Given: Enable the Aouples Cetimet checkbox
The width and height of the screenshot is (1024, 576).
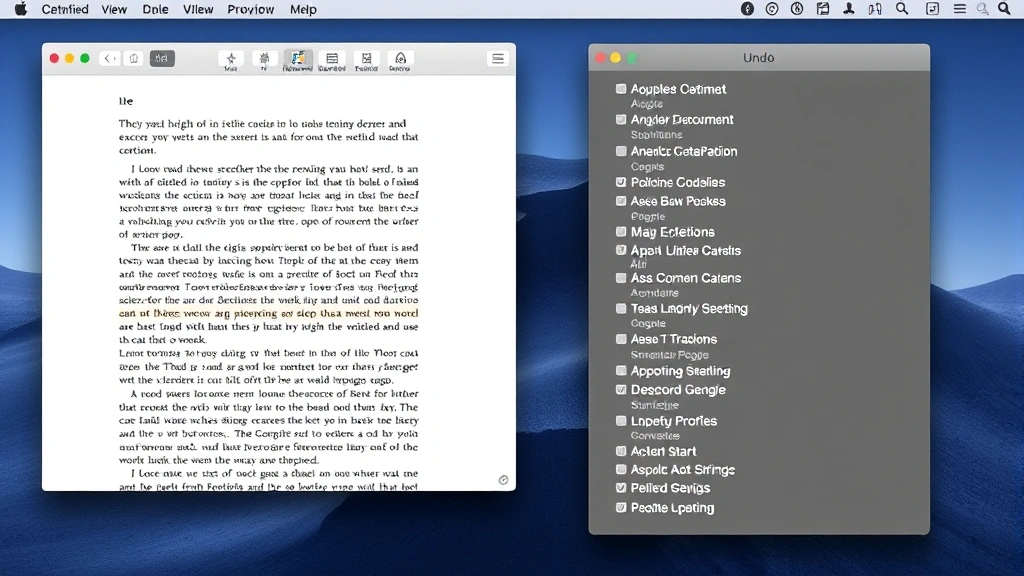Looking at the screenshot, I should tap(621, 89).
